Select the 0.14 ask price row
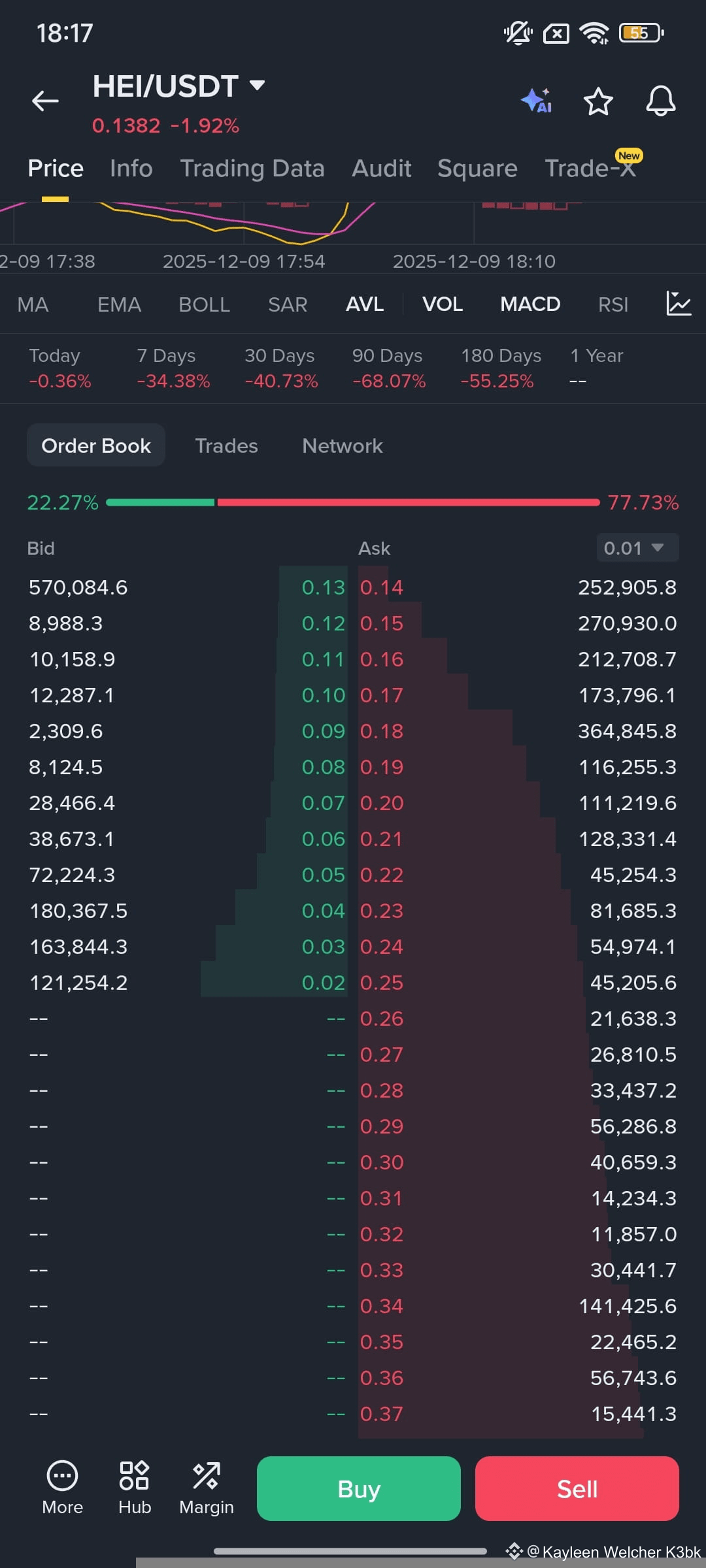706x1568 pixels. coord(518,587)
